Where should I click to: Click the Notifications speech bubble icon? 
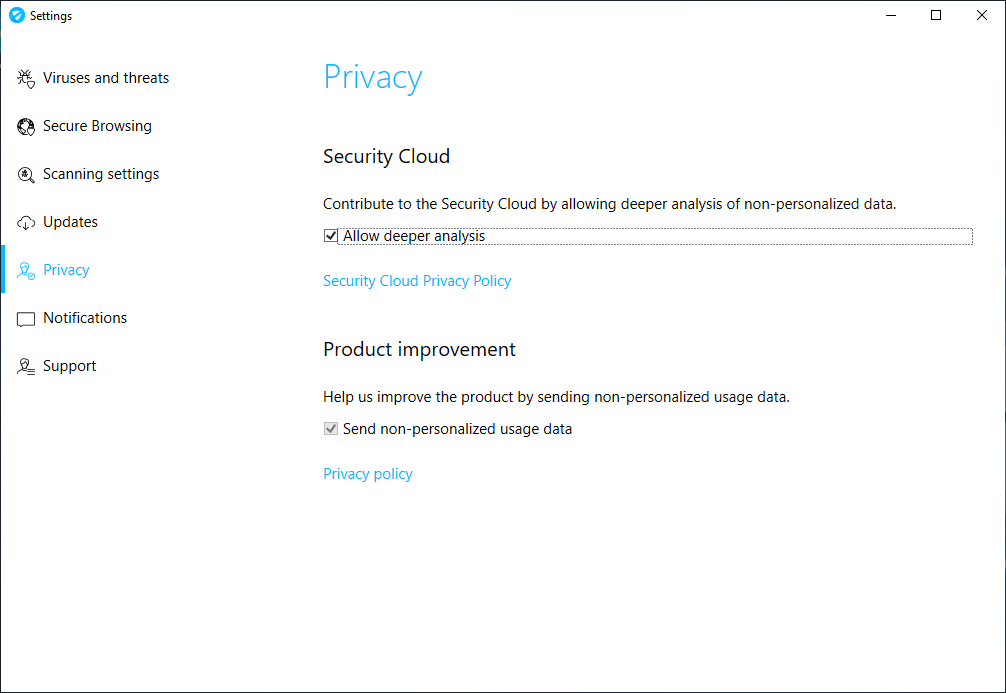(x=26, y=319)
